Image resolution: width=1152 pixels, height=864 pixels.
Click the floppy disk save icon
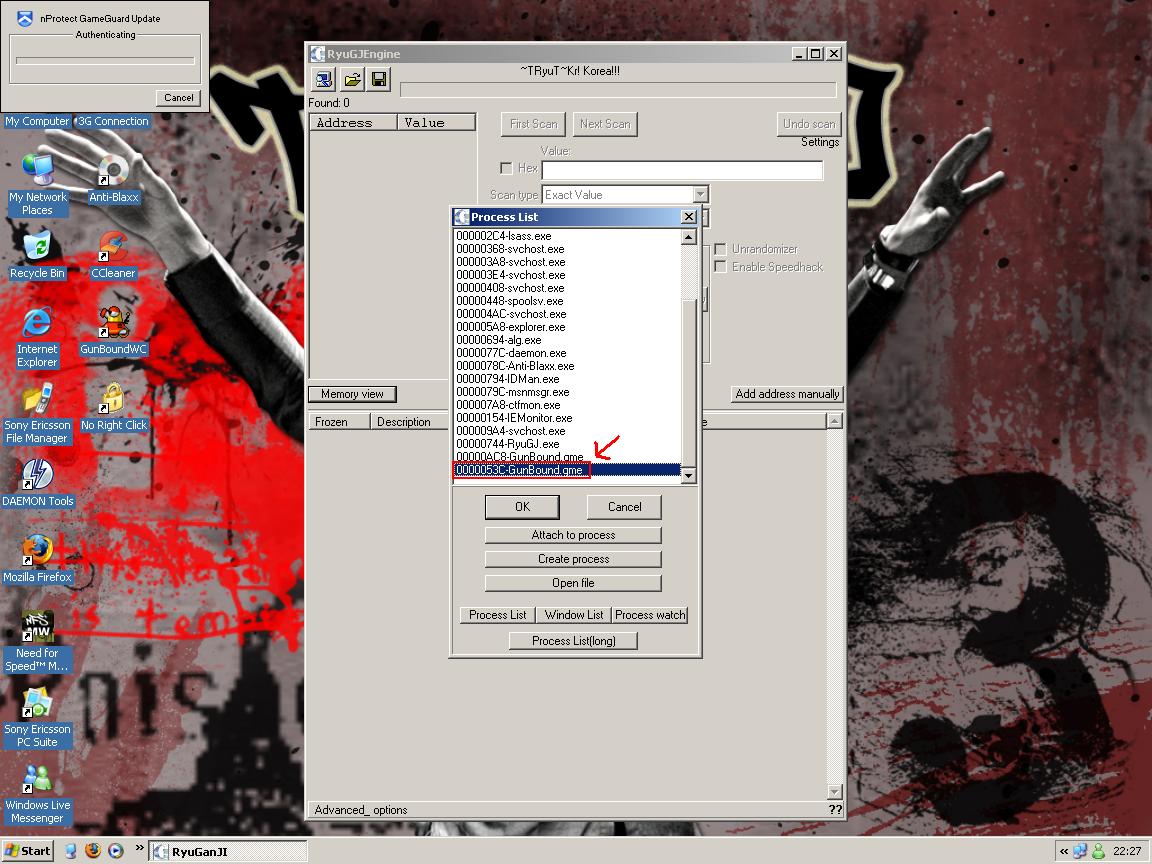point(379,79)
